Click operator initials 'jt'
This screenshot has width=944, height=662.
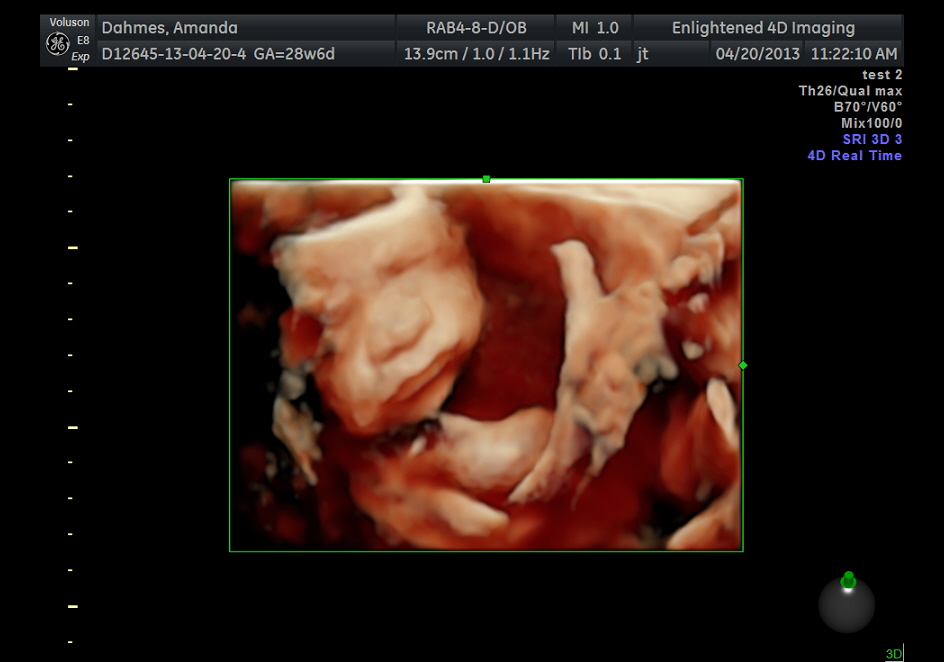[x=642, y=54]
